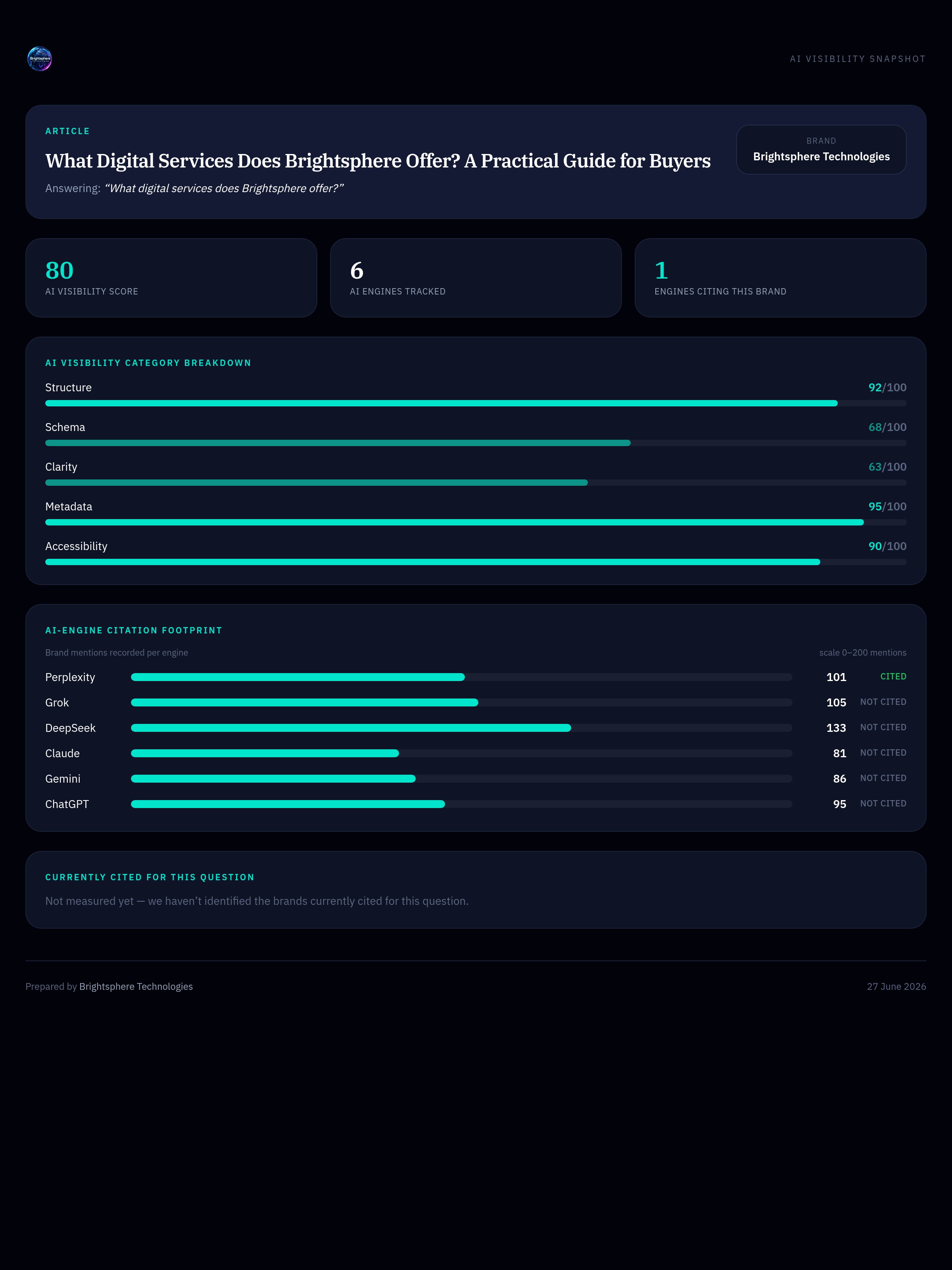This screenshot has width=952, height=1270.
Task: Click the Brightsphere globe logo
Action: click(x=40, y=59)
